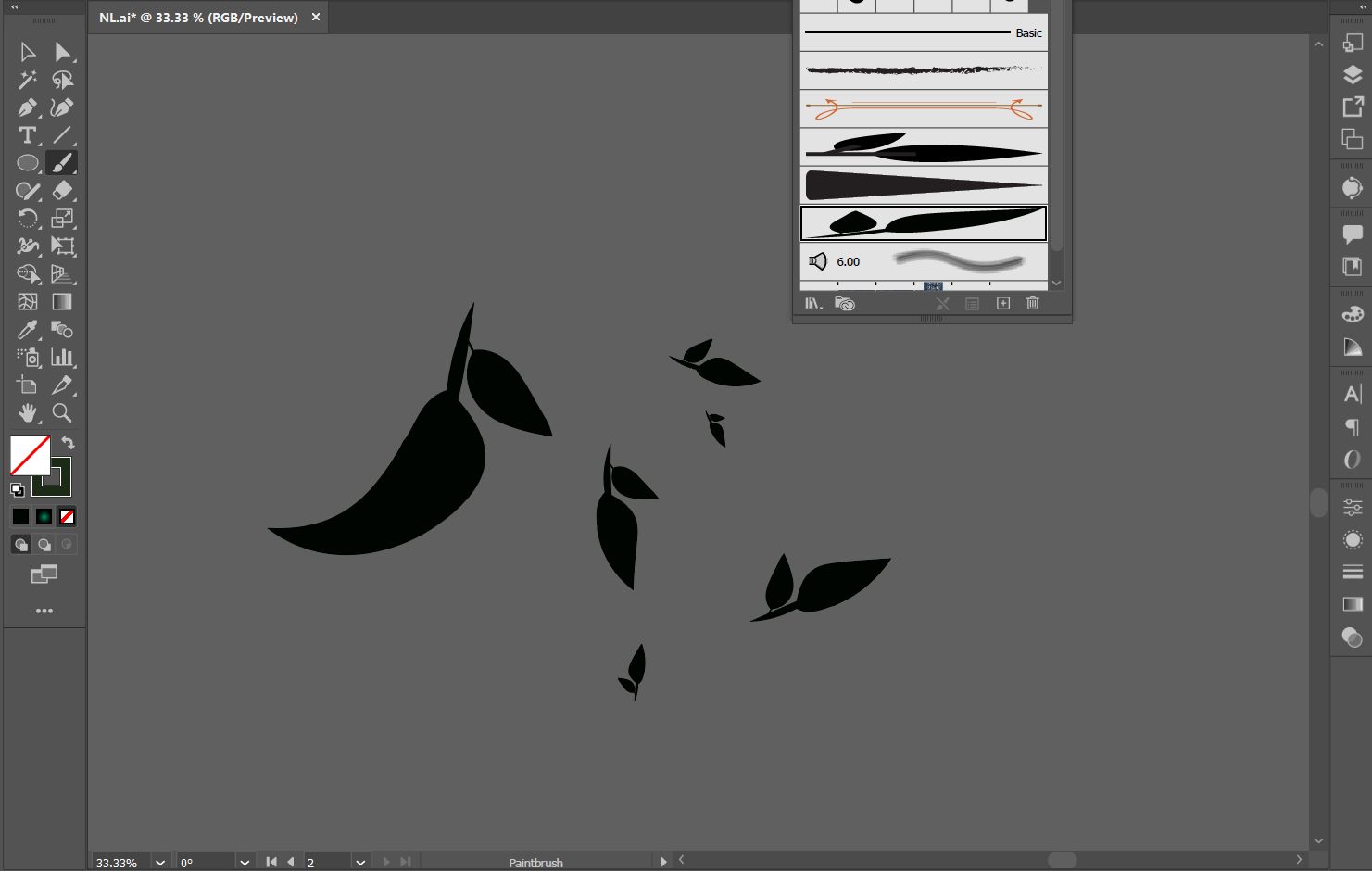Open the rotation angle dropdown
The width and height of the screenshot is (1372, 871).
click(244, 862)
